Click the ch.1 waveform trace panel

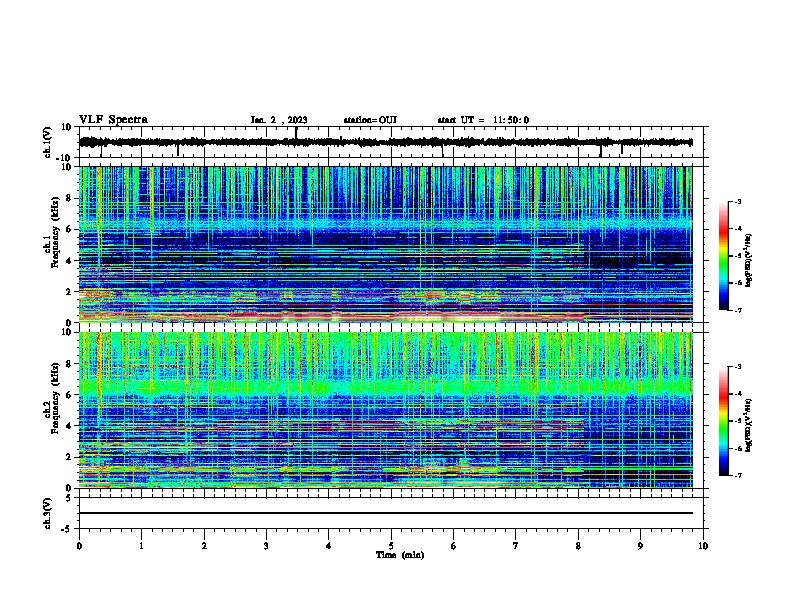tap(391, 142)
